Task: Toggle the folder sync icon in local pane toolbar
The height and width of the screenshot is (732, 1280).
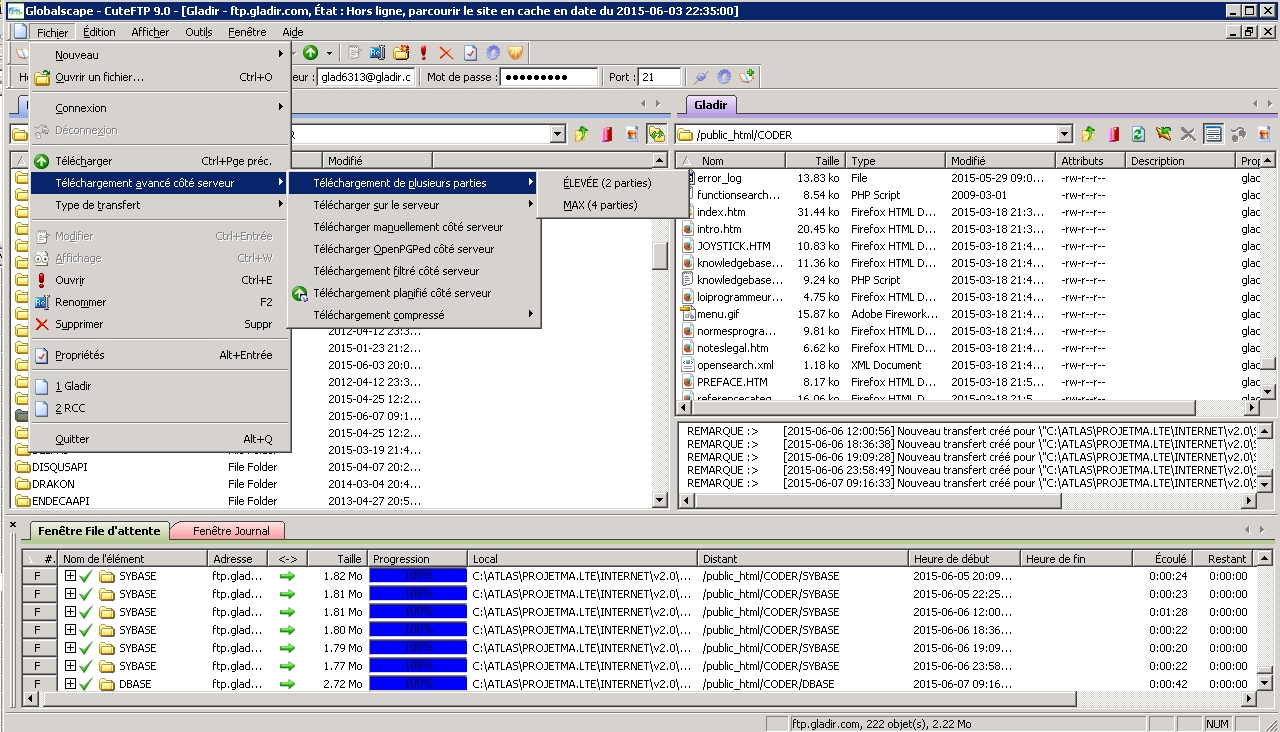Action: point(656,134)
